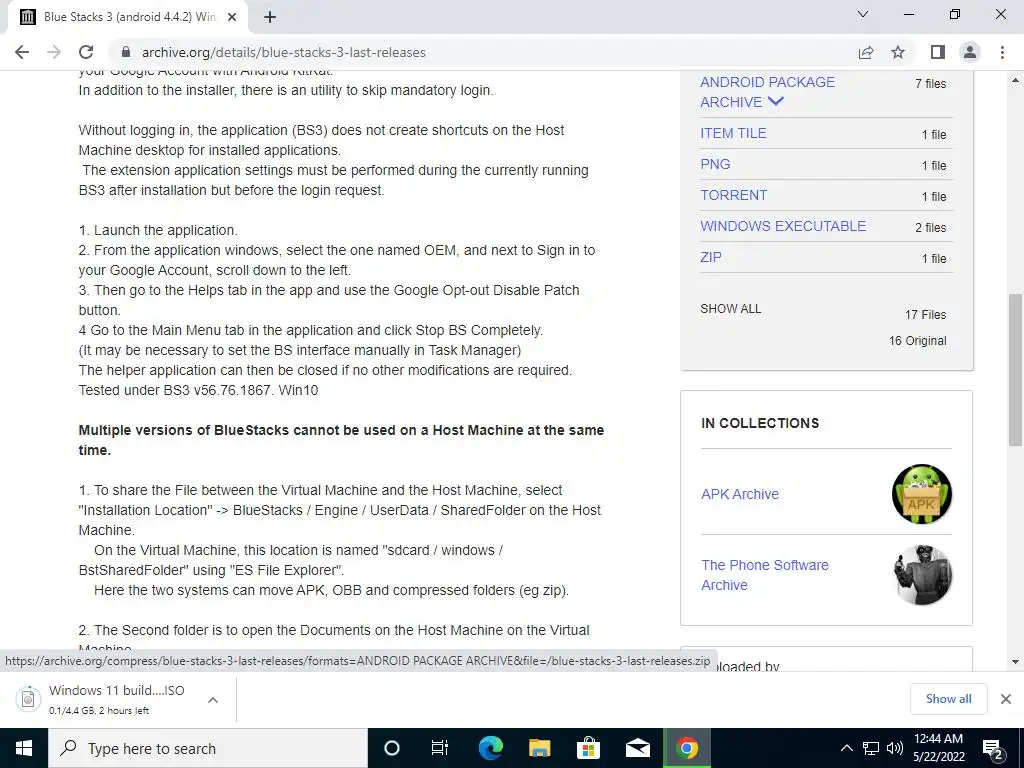Share this page from the address bar
The image size is (1024, 768).
pos(866,52)
